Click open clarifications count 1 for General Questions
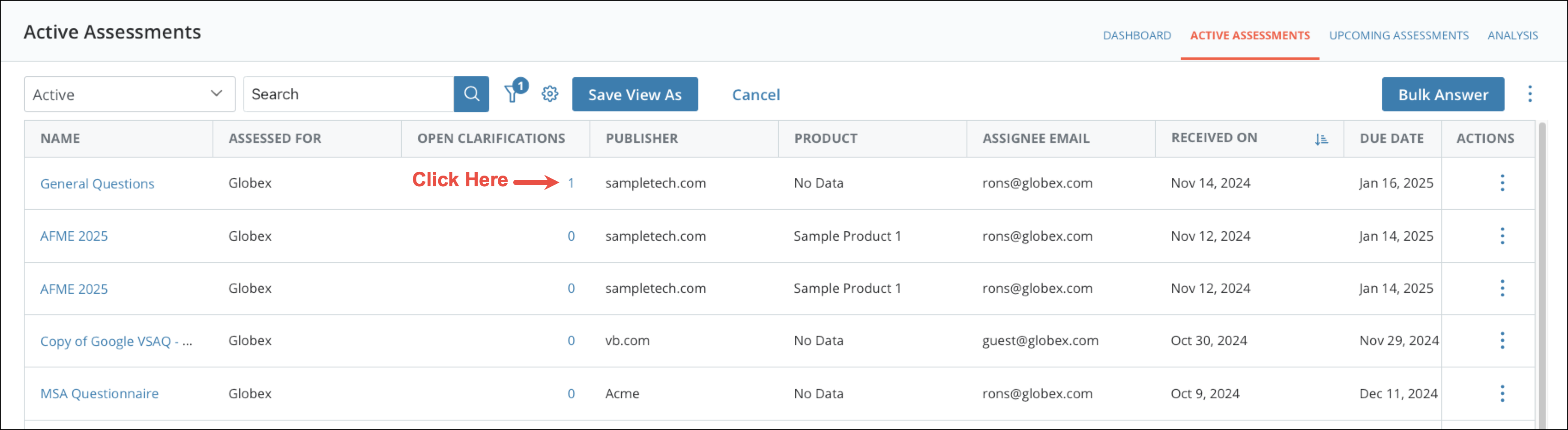1568x430 pixels. pyautogui.click(x=571, y=183)
